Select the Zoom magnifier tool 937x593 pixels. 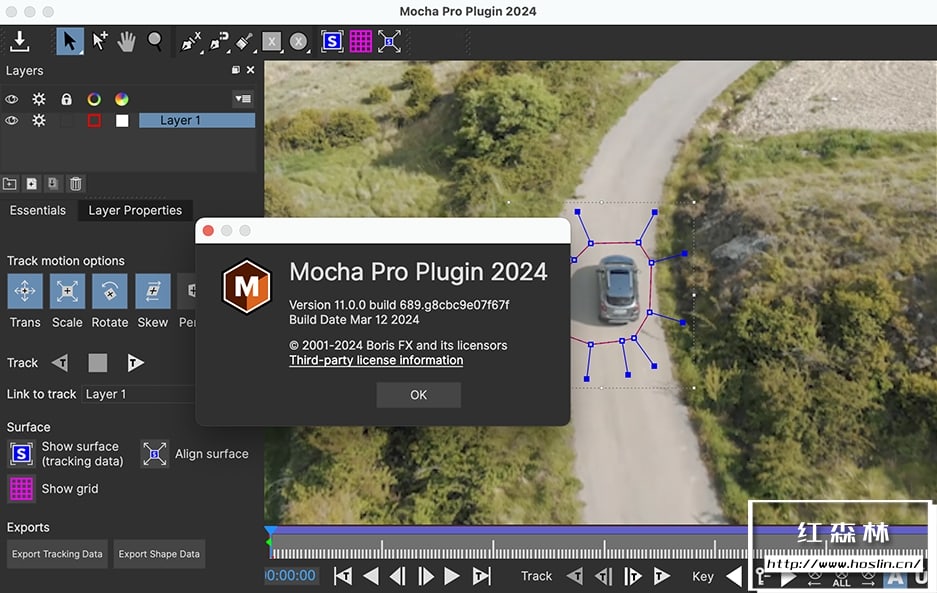coord(155,41)
